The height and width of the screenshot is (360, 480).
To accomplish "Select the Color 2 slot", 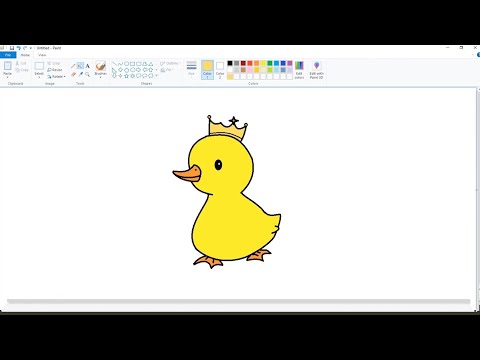I will click(x=220, y=69).
